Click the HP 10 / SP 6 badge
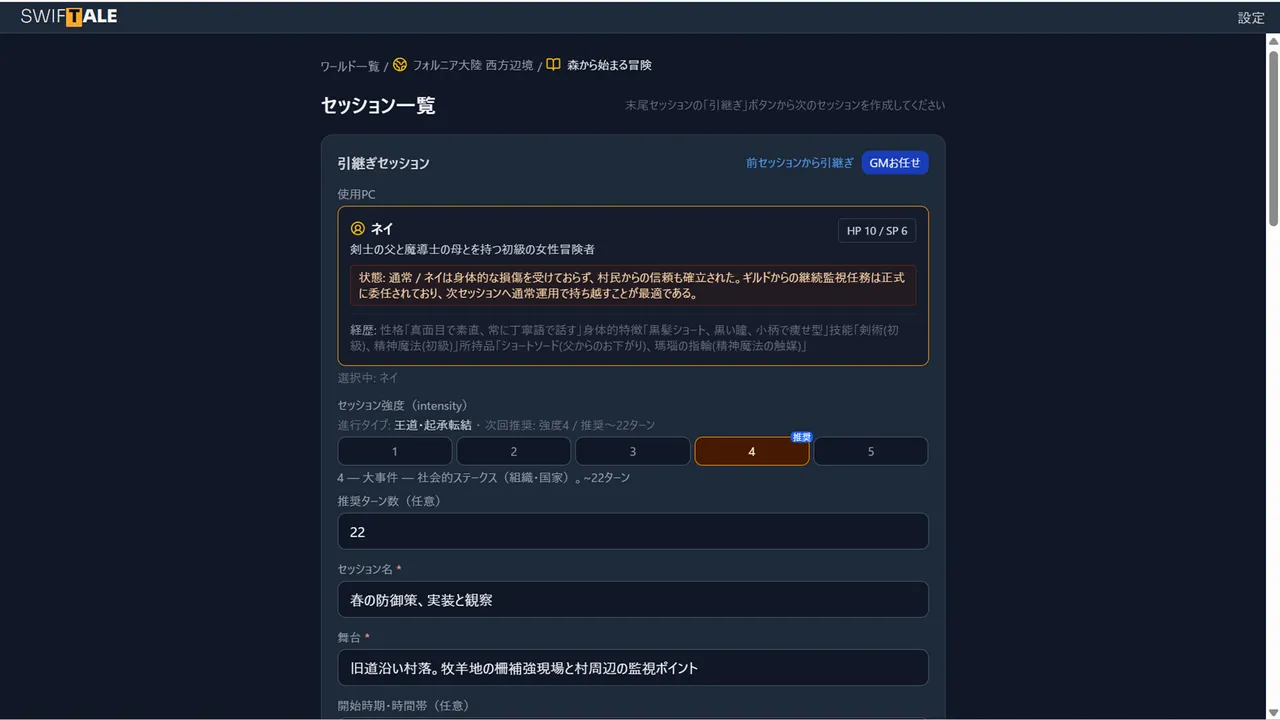Viewport: 1280px width, 720px height. (x=877, y=231)
